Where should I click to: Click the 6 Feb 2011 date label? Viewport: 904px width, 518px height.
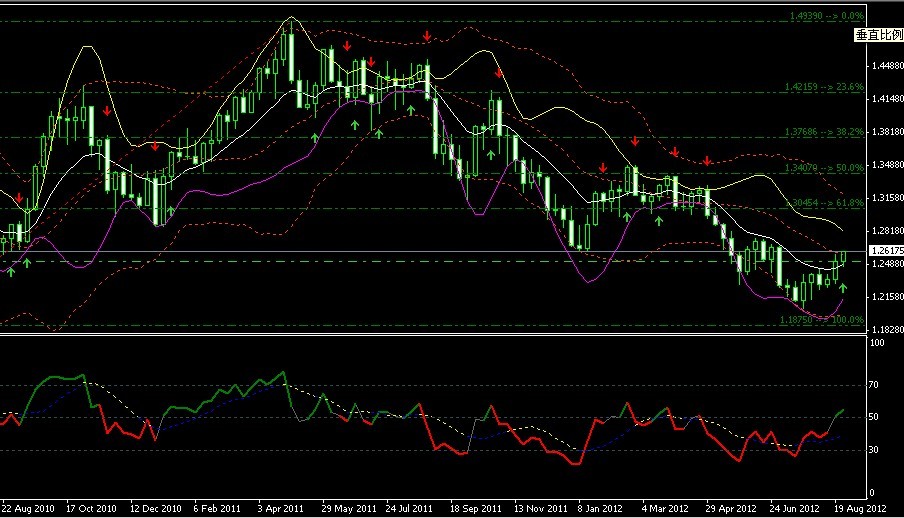pos(217,509)
